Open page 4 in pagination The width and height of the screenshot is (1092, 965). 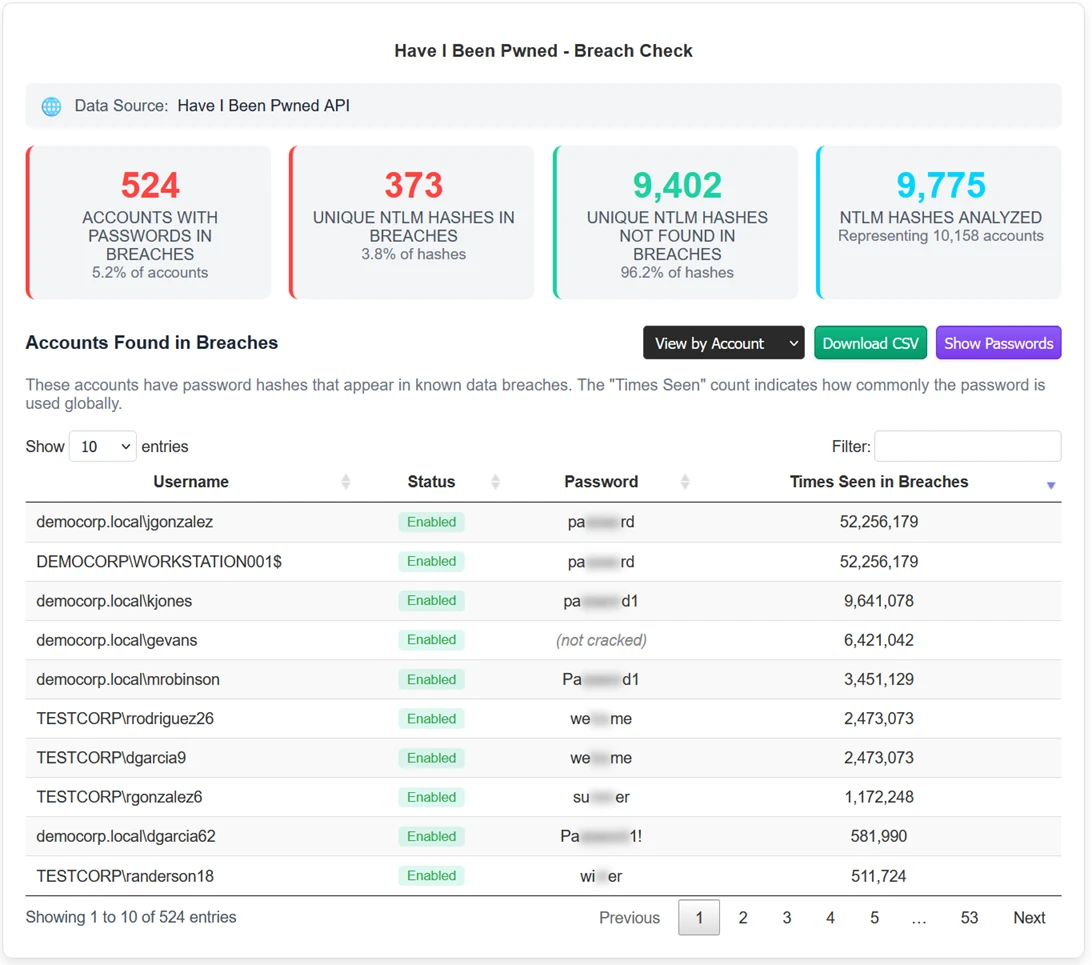pyautogui.click(x=830, y=918)
